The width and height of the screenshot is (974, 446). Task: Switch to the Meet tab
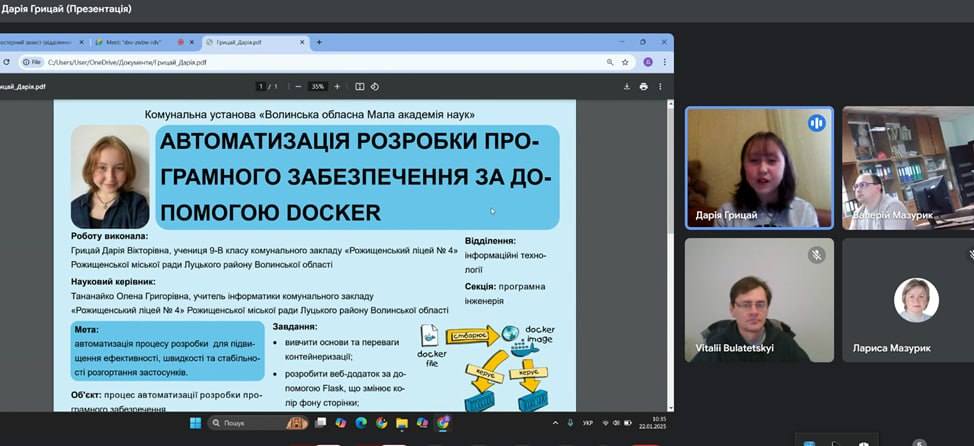point(130,42)
